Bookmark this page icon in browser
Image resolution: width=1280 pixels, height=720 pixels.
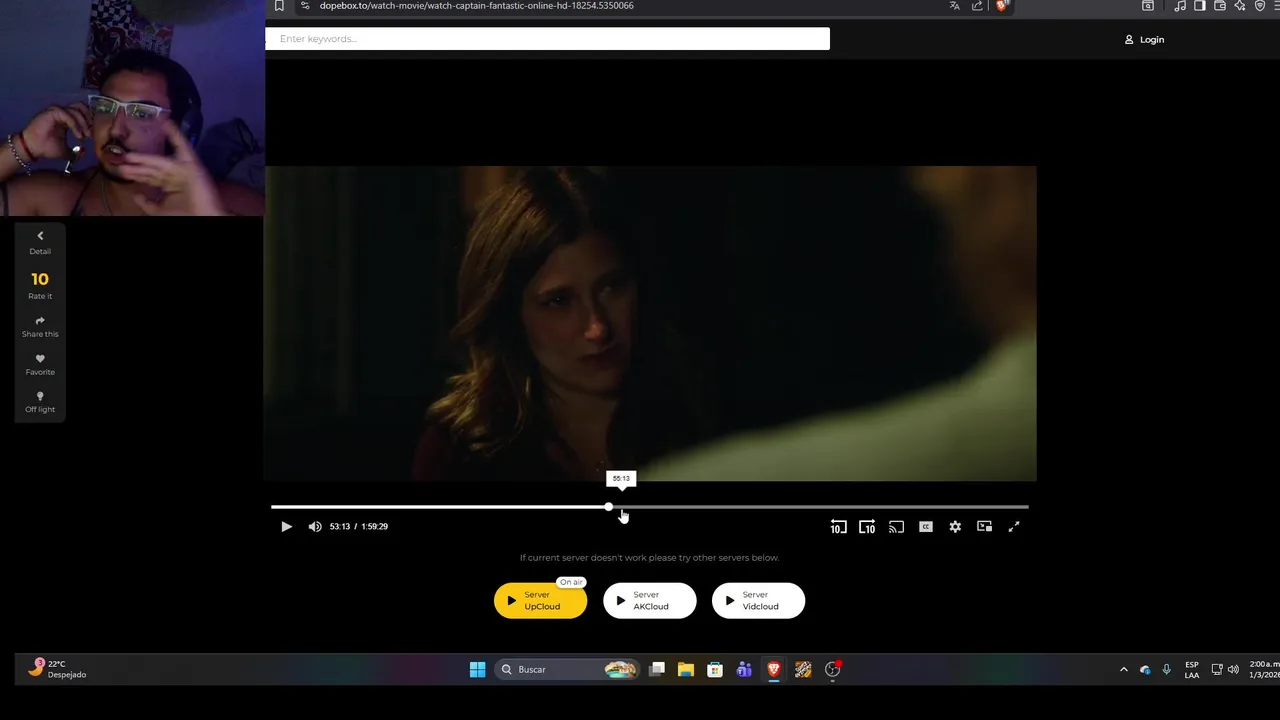[279, 6]
